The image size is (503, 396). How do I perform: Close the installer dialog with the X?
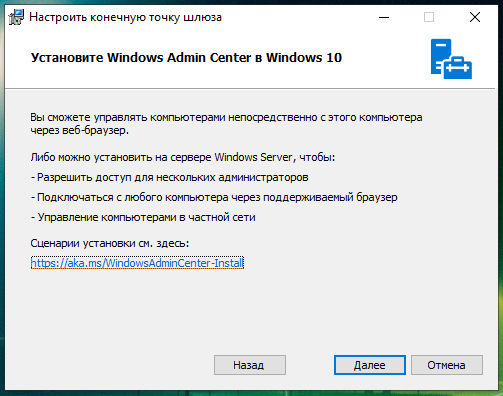(475, 17)
